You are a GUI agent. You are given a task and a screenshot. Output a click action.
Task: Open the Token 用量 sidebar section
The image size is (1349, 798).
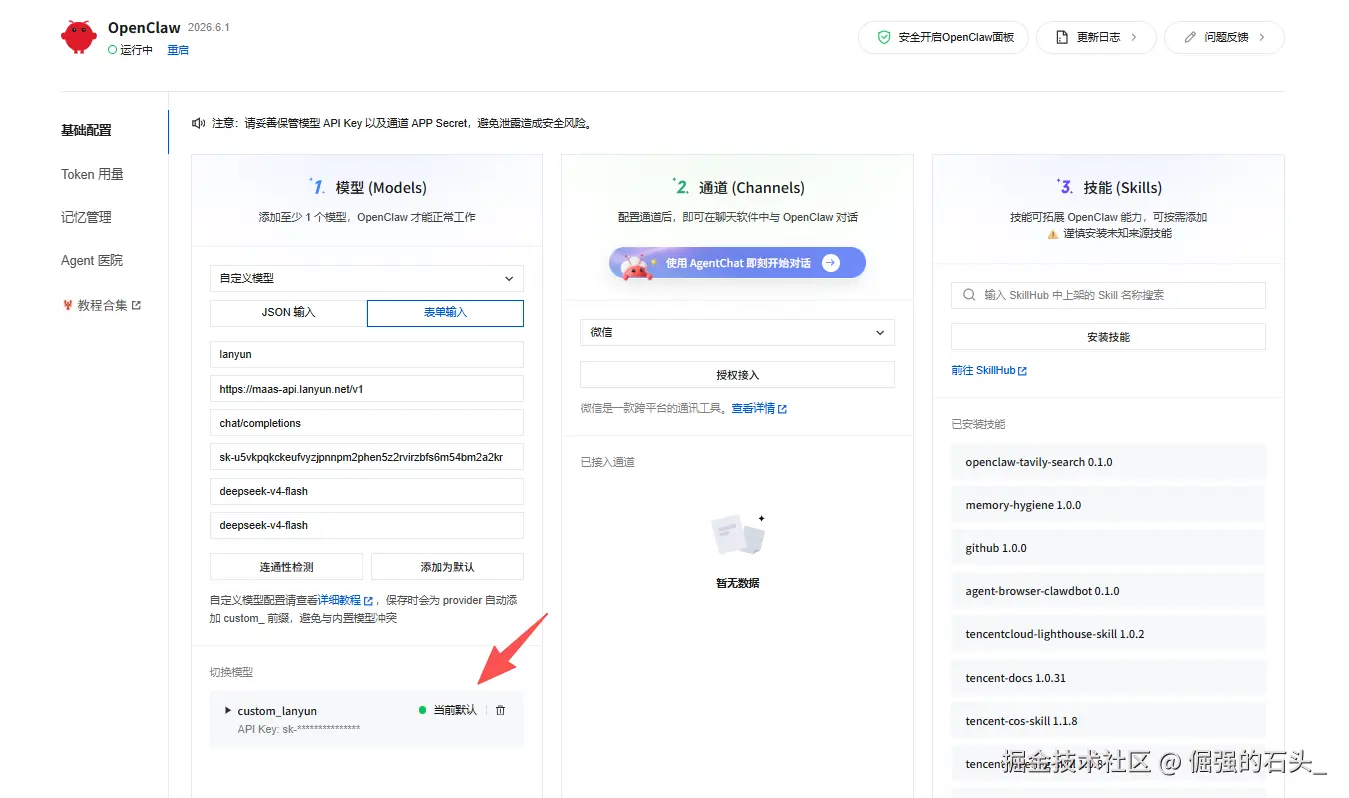point(92,174)
